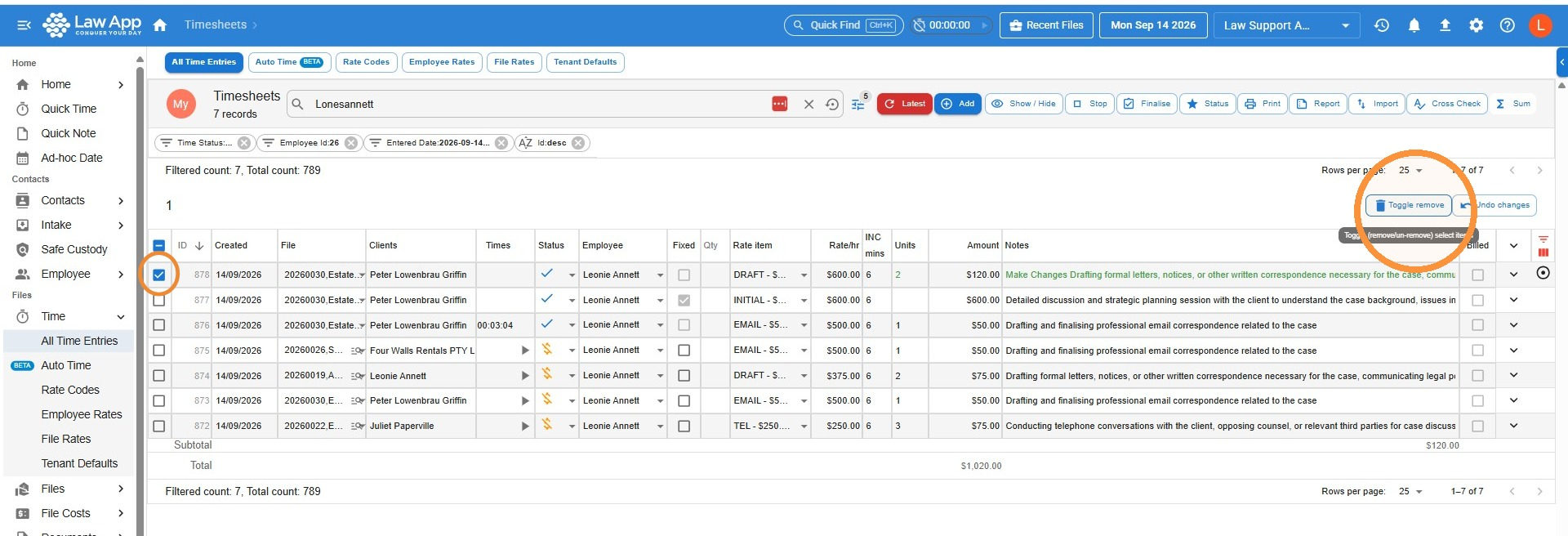This screenshot has width=1568, height=536.
Task: Open the Auto Time BETA tab
Action: click(x=289, y=62)
